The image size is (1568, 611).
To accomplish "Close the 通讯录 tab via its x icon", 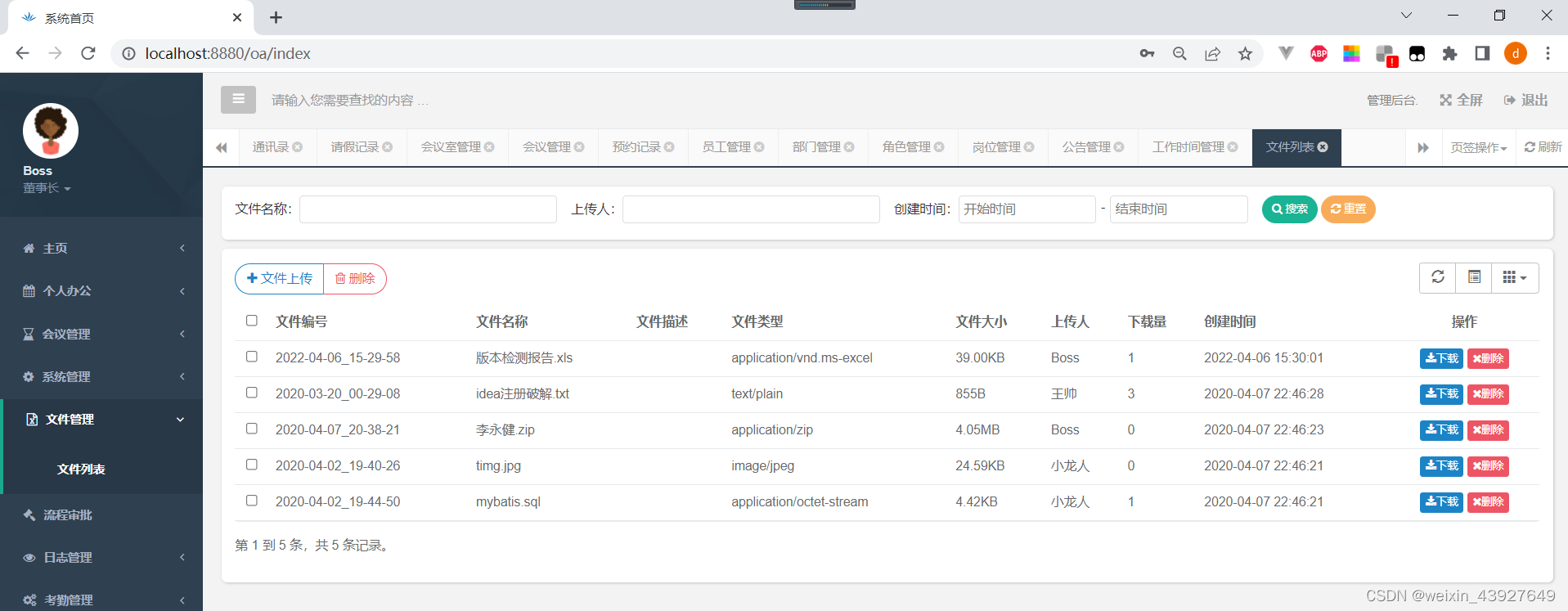I will coord(298,147).
